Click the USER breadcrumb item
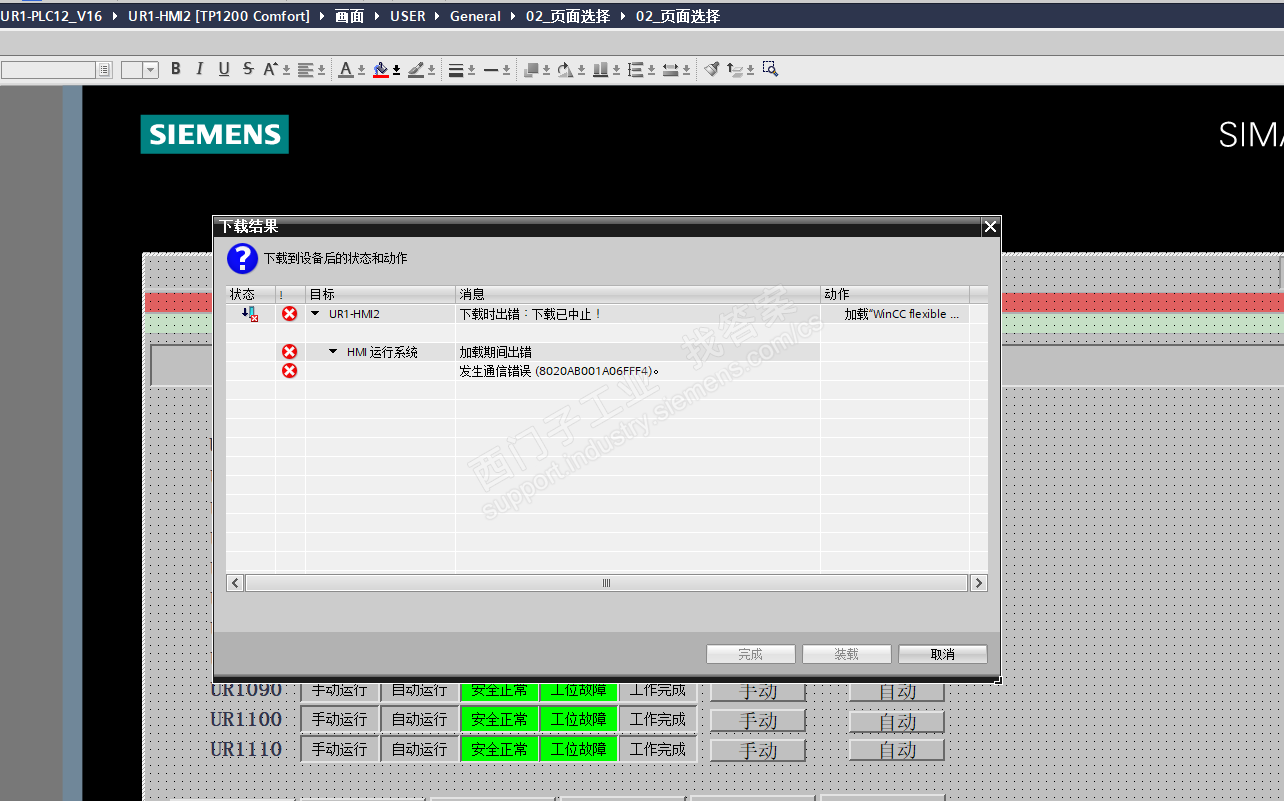The height and width of the screenshot is (801, 1284). pos(408,16)
